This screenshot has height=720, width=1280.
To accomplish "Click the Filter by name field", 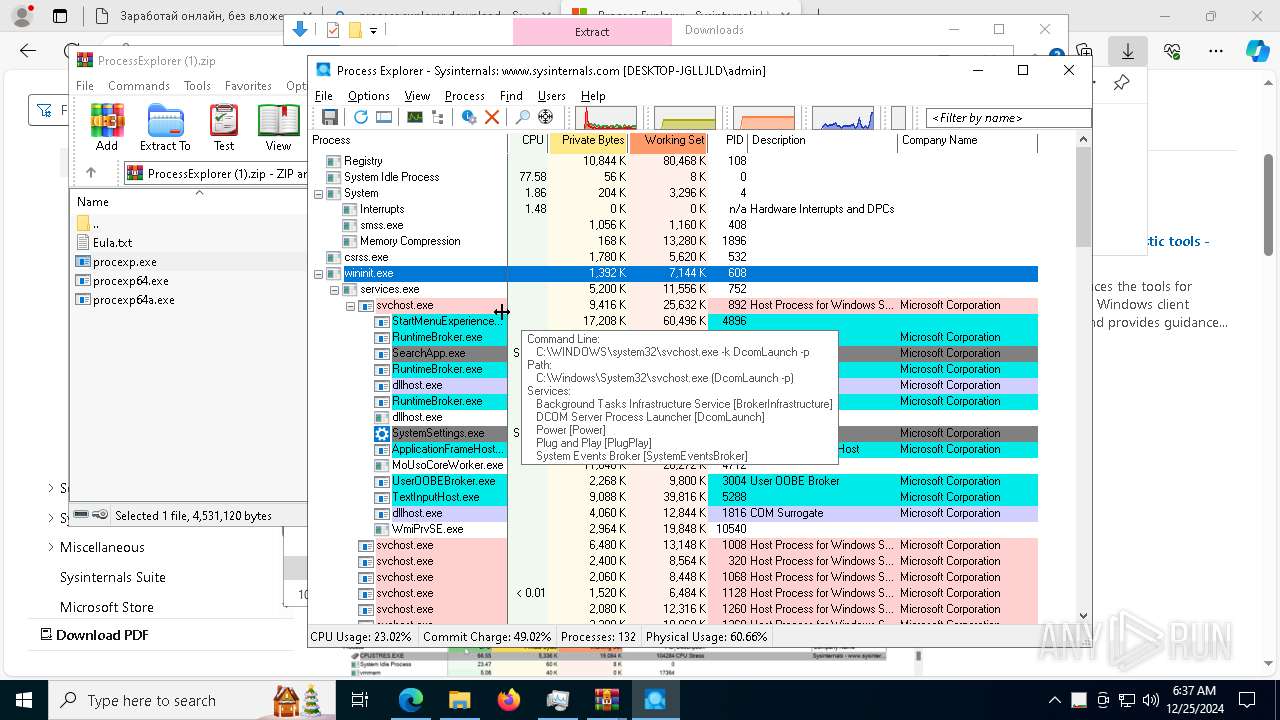I will 1008,118.
